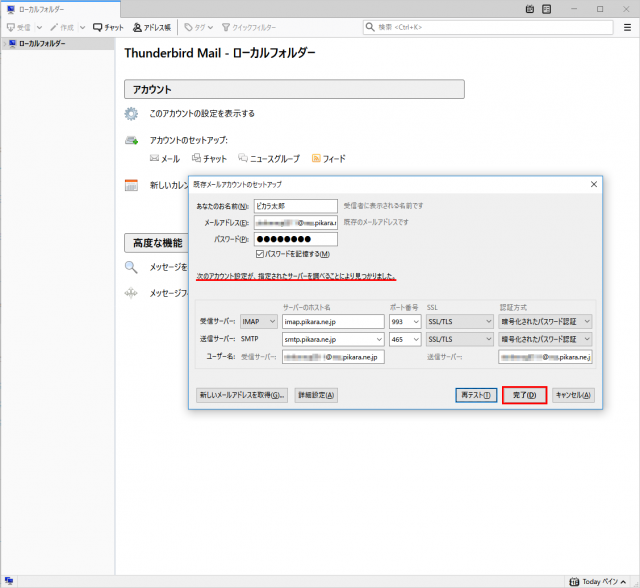Open the outgoing port 465 dropdown
This screenshot has width=640, height=588.
404,339
